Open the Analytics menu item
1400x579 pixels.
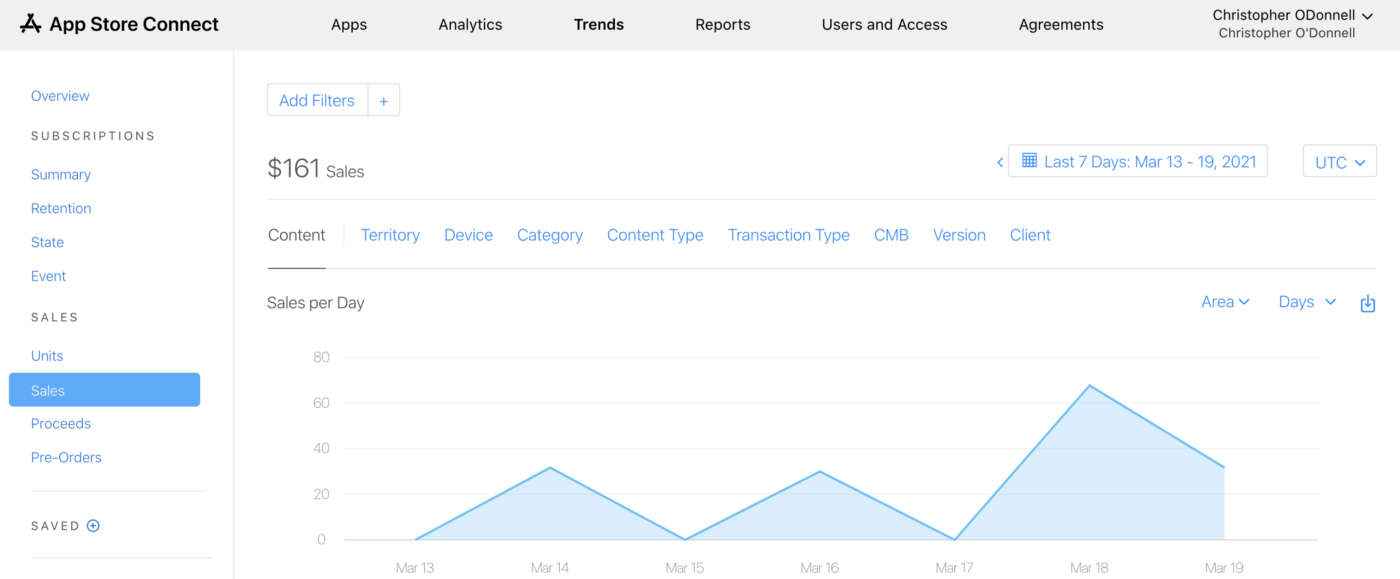[470, 24]
